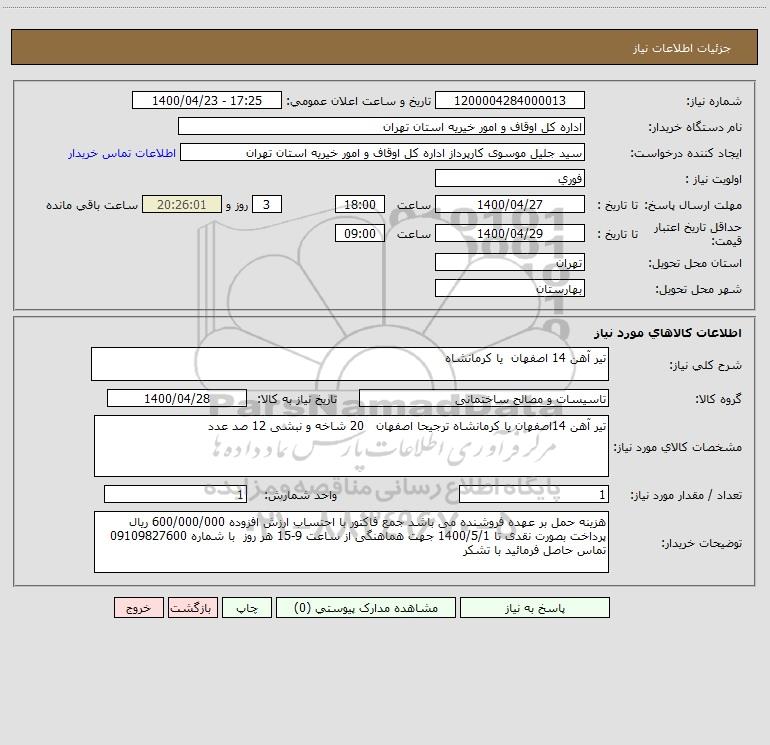Click the اولویت نیاز field showing فوری

510,179
